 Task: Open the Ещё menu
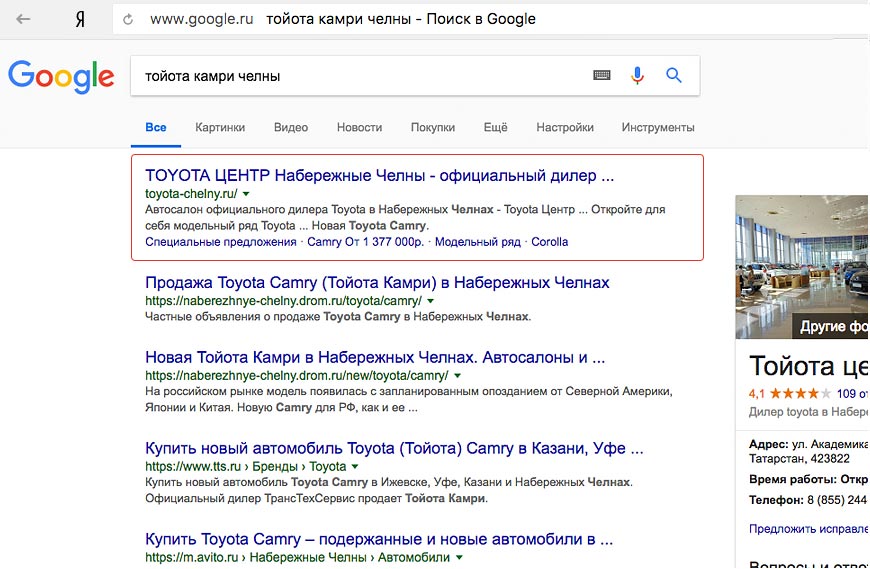coord(495,128)
